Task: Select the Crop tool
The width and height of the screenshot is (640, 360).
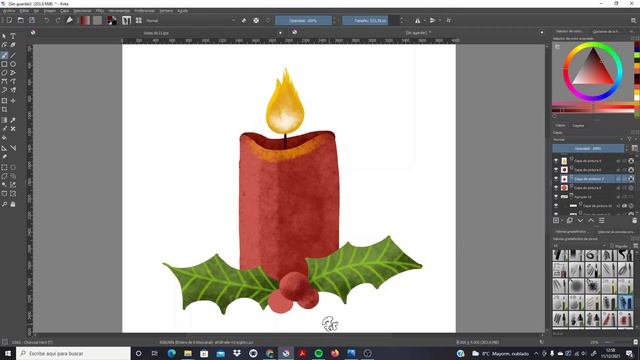Action: click(x=4, y=109)
